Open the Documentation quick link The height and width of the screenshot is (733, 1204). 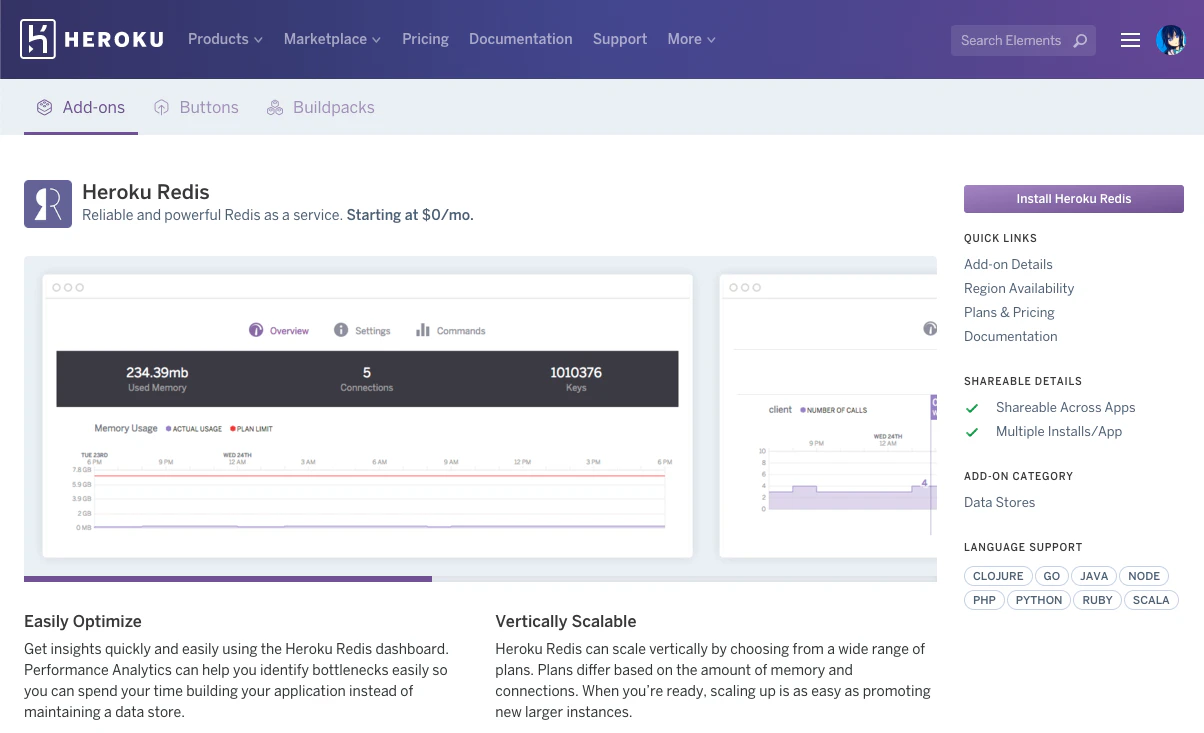tap(1010, 336)
